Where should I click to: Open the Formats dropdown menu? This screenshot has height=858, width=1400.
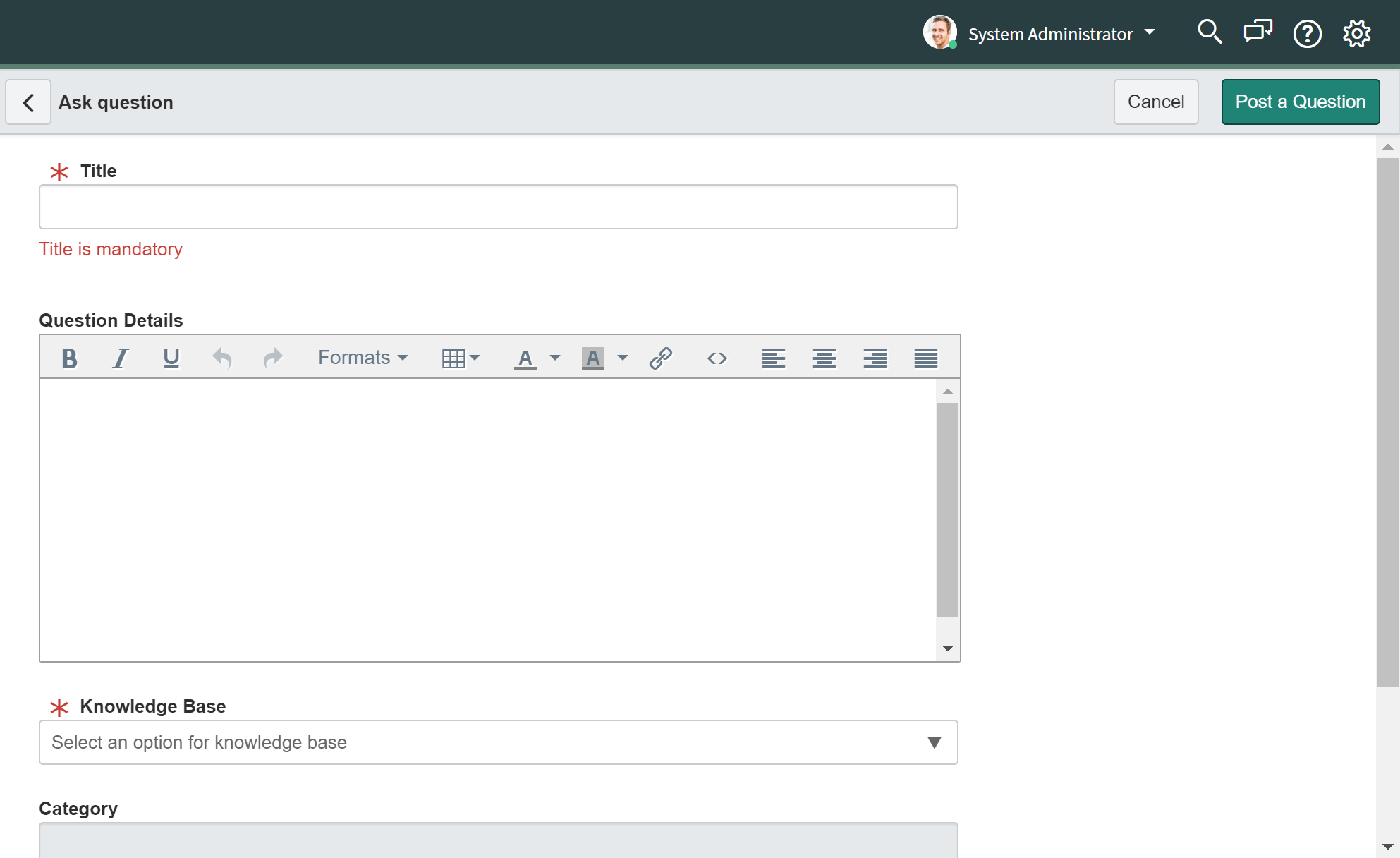363,358
